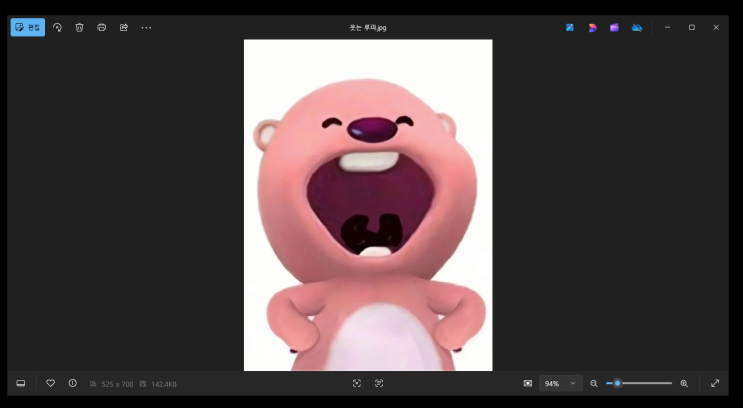The height and width of the screenshot is (408, 743).
Task: Rotate the image using the rotate icon
Action: click(57, 27)
